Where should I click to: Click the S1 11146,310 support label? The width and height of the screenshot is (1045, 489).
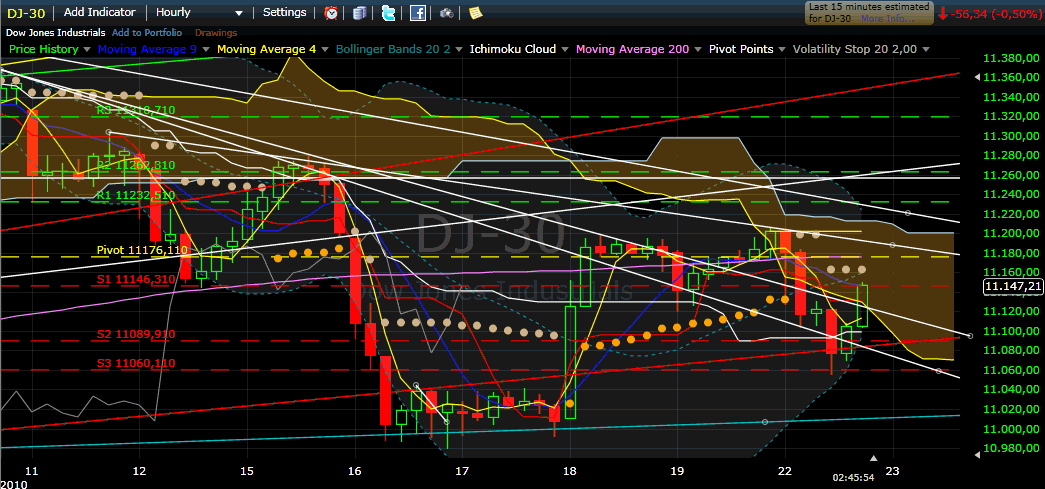[137, 280]
